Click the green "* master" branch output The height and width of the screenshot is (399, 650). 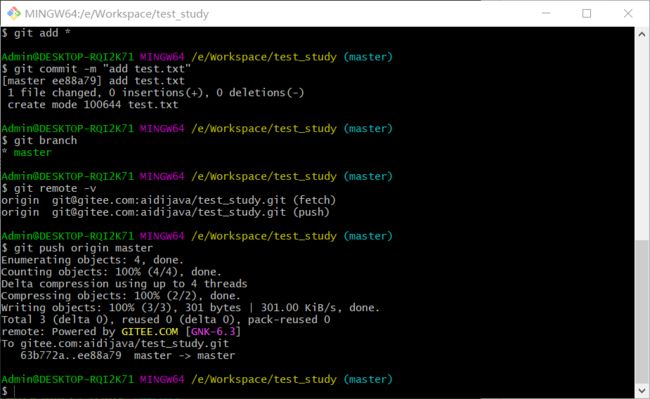[x=27, y=152]
